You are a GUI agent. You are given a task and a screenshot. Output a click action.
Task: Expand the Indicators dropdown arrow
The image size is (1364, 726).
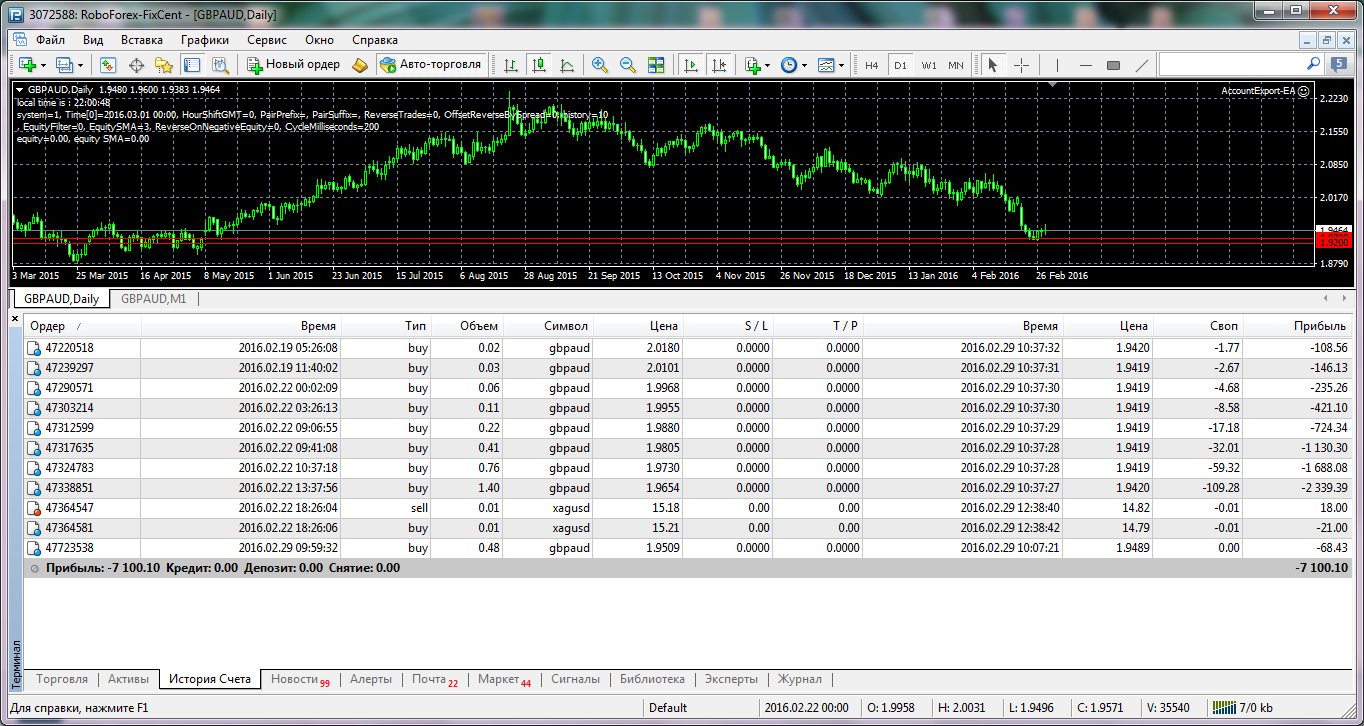(x=767, y=65)
